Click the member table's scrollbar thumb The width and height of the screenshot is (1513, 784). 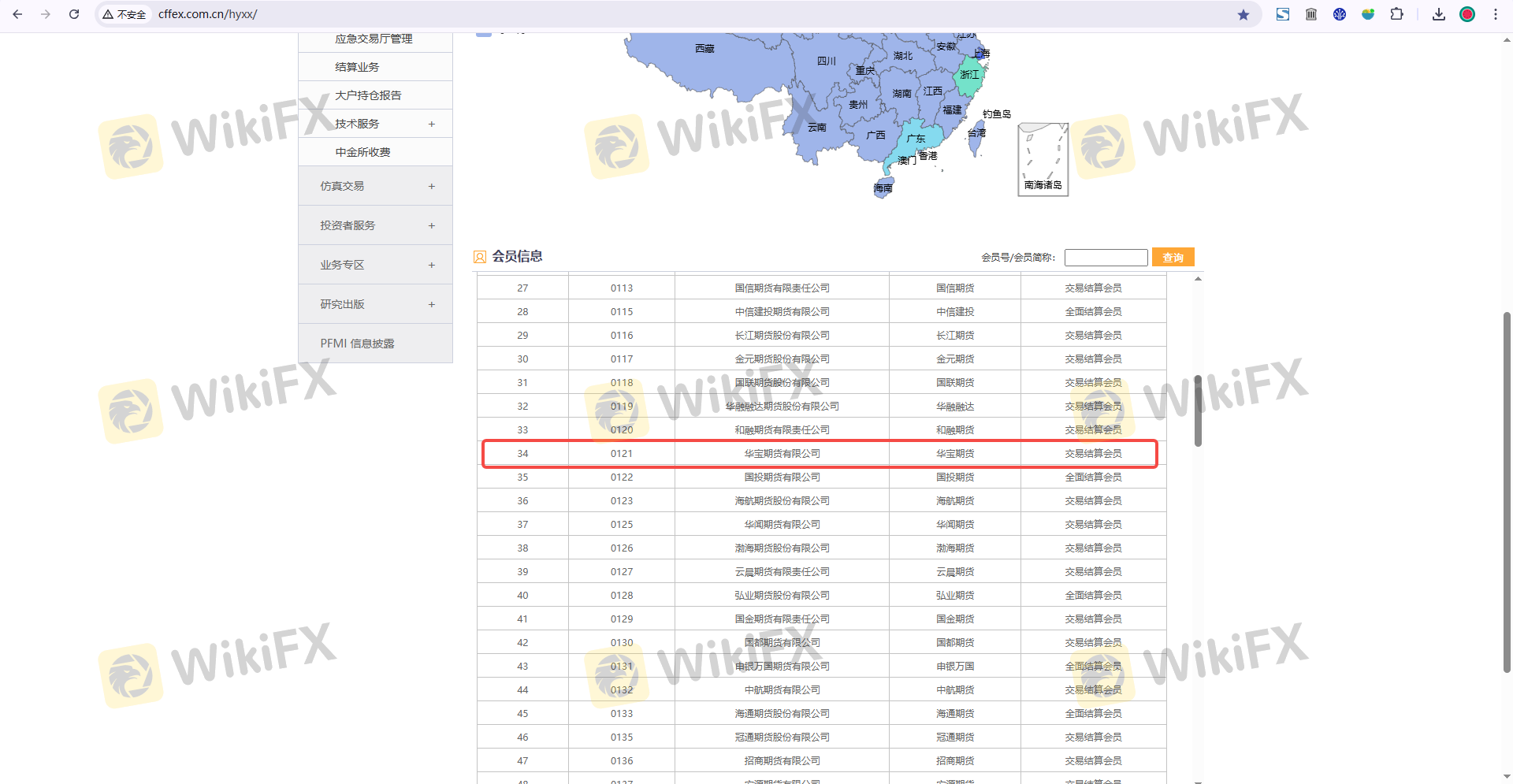pos(1198,410)
